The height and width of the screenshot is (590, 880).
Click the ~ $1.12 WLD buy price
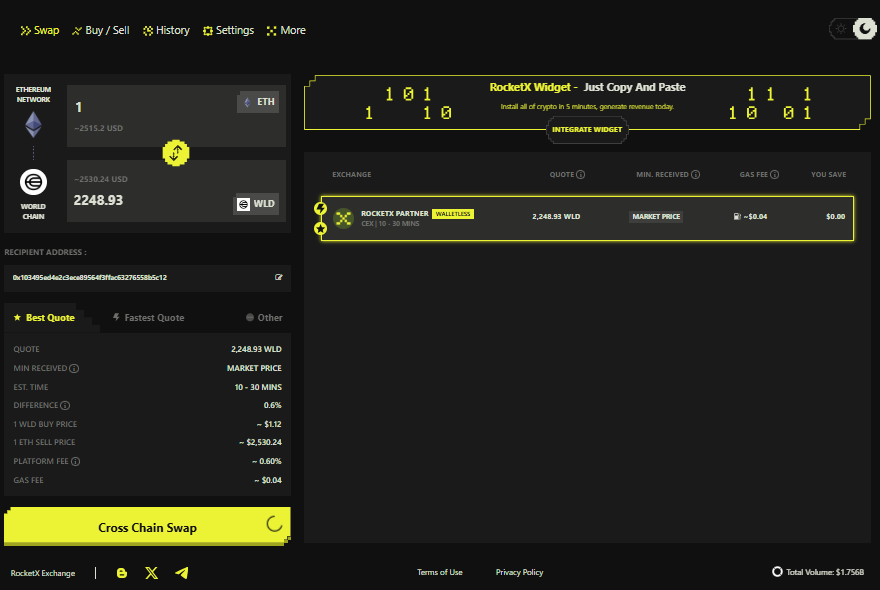[x=269, y=424]
